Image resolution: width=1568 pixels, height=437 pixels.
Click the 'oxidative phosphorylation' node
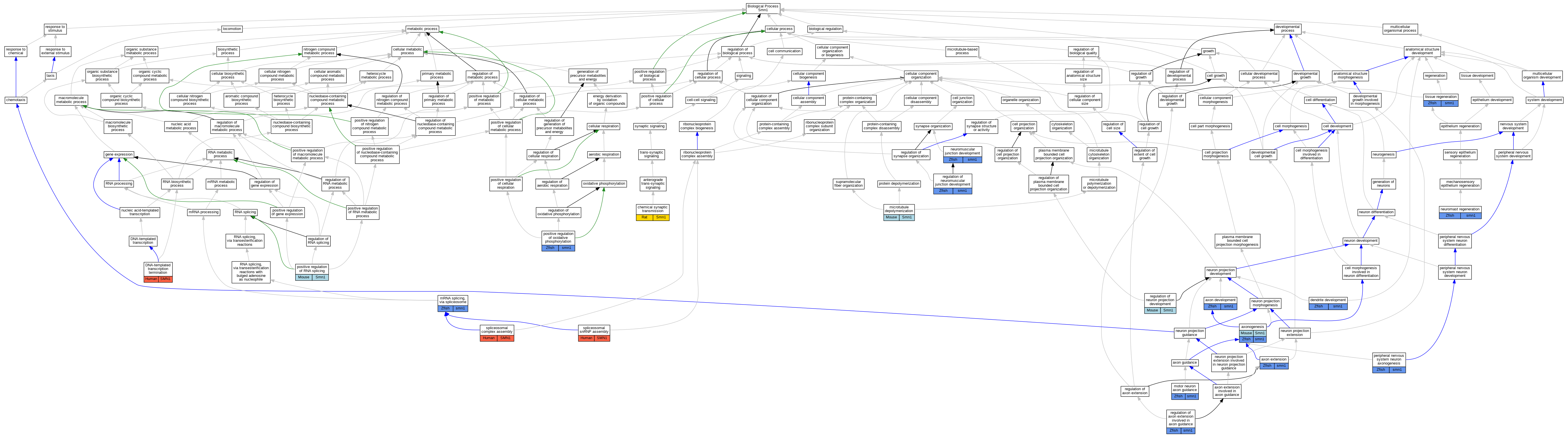click(x=604, y=183)
